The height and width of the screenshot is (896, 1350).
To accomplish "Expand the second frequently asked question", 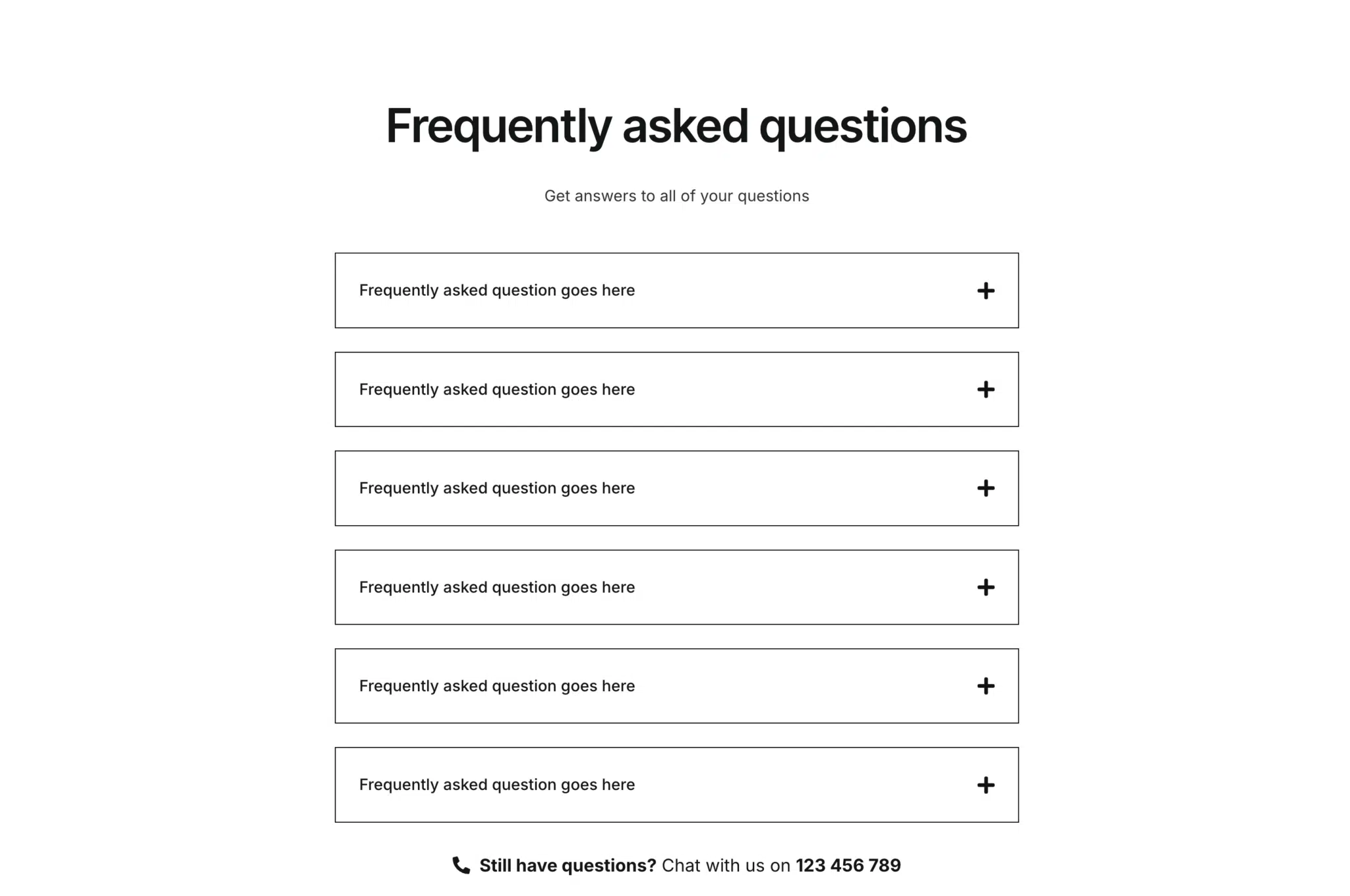I will pos(675,389).
